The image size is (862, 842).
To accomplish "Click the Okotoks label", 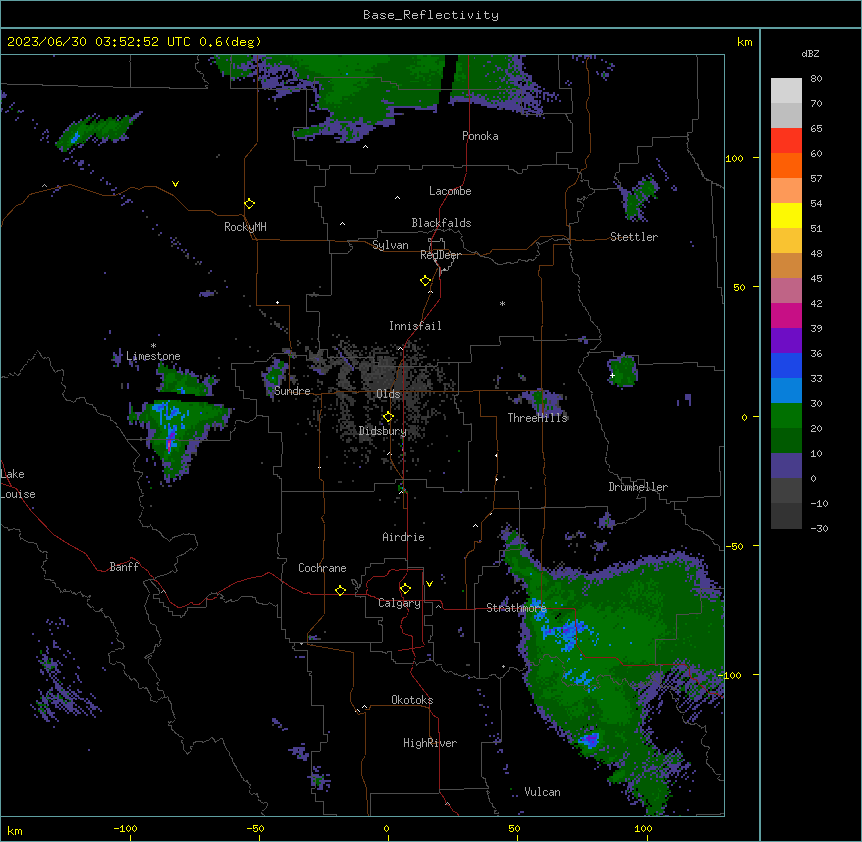I will [x=412, y=700].
